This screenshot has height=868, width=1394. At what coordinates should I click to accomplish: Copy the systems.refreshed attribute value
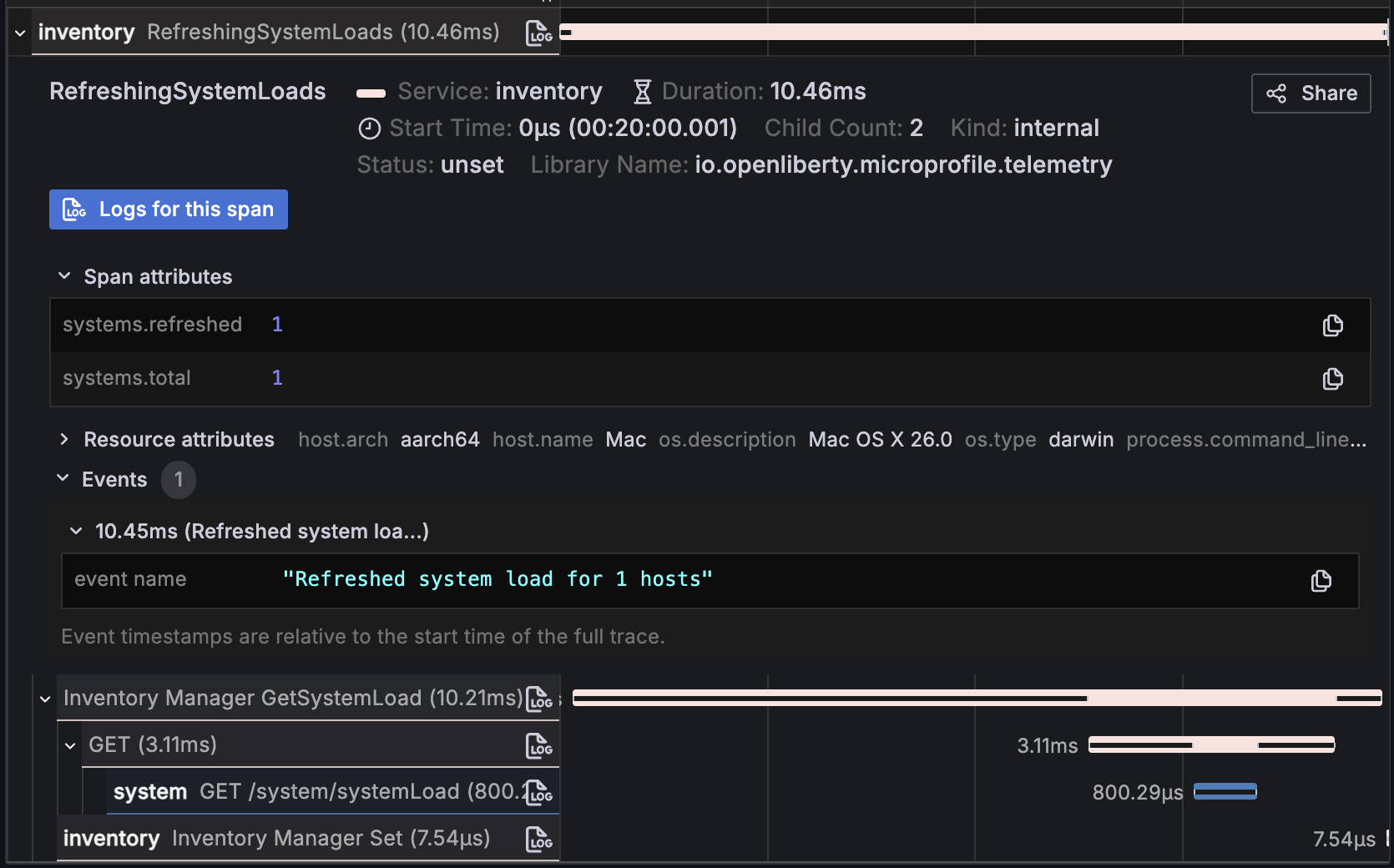[1332, 325]
